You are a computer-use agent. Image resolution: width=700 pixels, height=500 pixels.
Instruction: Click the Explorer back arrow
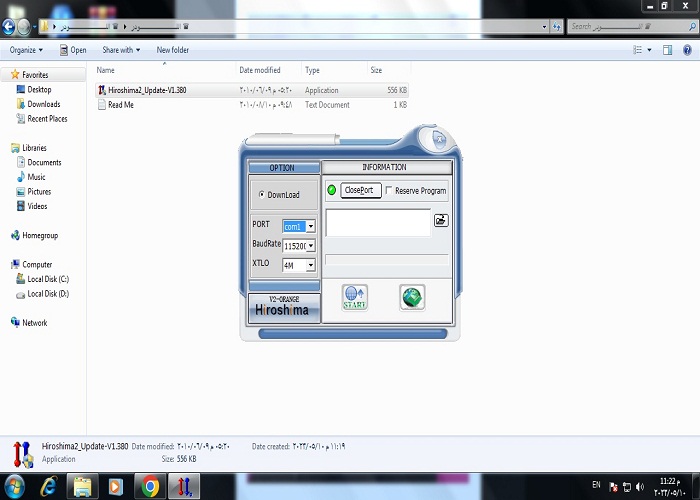click(x=8, y=27)
